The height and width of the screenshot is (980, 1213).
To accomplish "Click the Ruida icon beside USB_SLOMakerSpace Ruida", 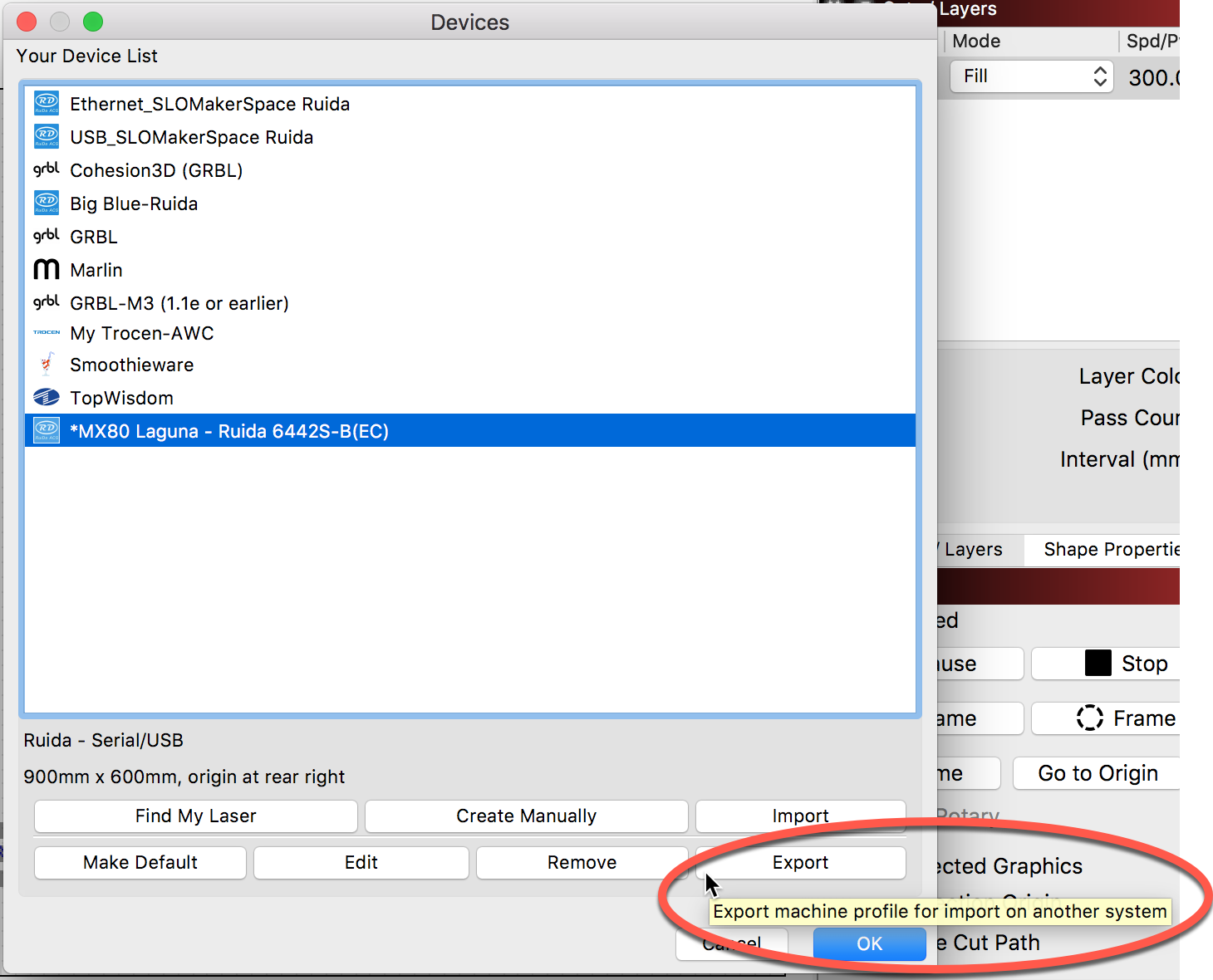I will (47, 137).
